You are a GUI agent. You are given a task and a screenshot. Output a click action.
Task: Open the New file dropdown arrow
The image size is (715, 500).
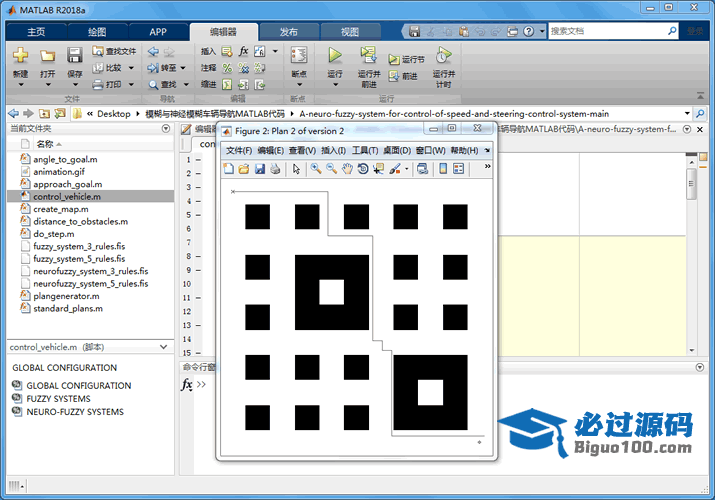pos(21,85)
